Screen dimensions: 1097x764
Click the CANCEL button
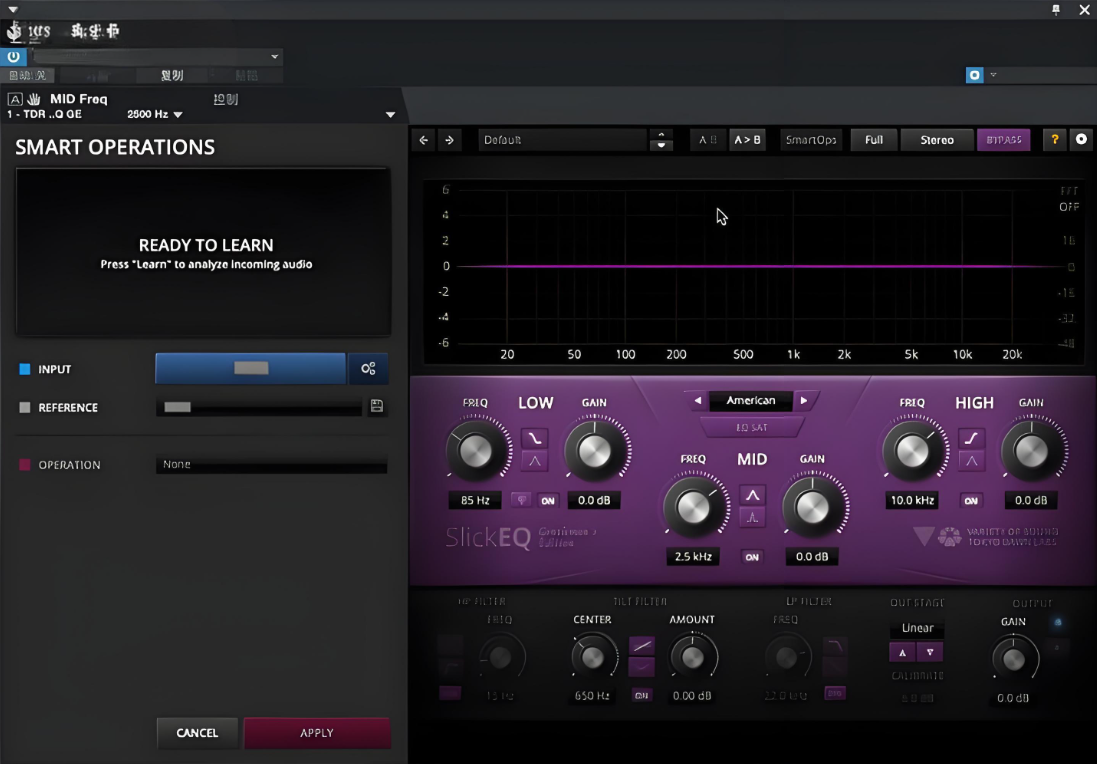coord(197,733)
